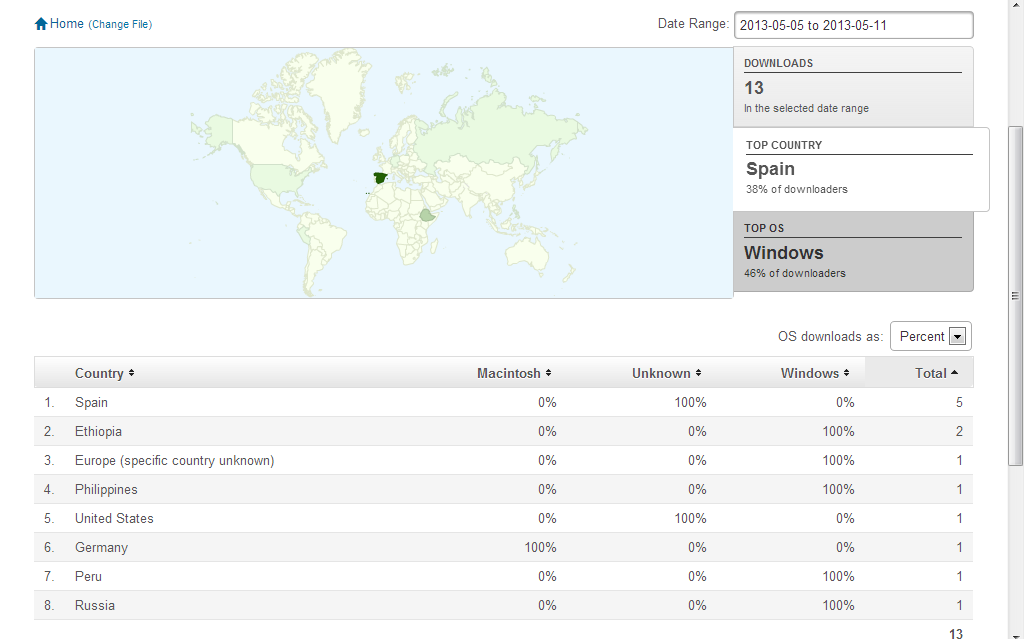Click the ascending arrow beside Total header
The height and width of the screenshot is (639, 1024).
click(954, 372)
